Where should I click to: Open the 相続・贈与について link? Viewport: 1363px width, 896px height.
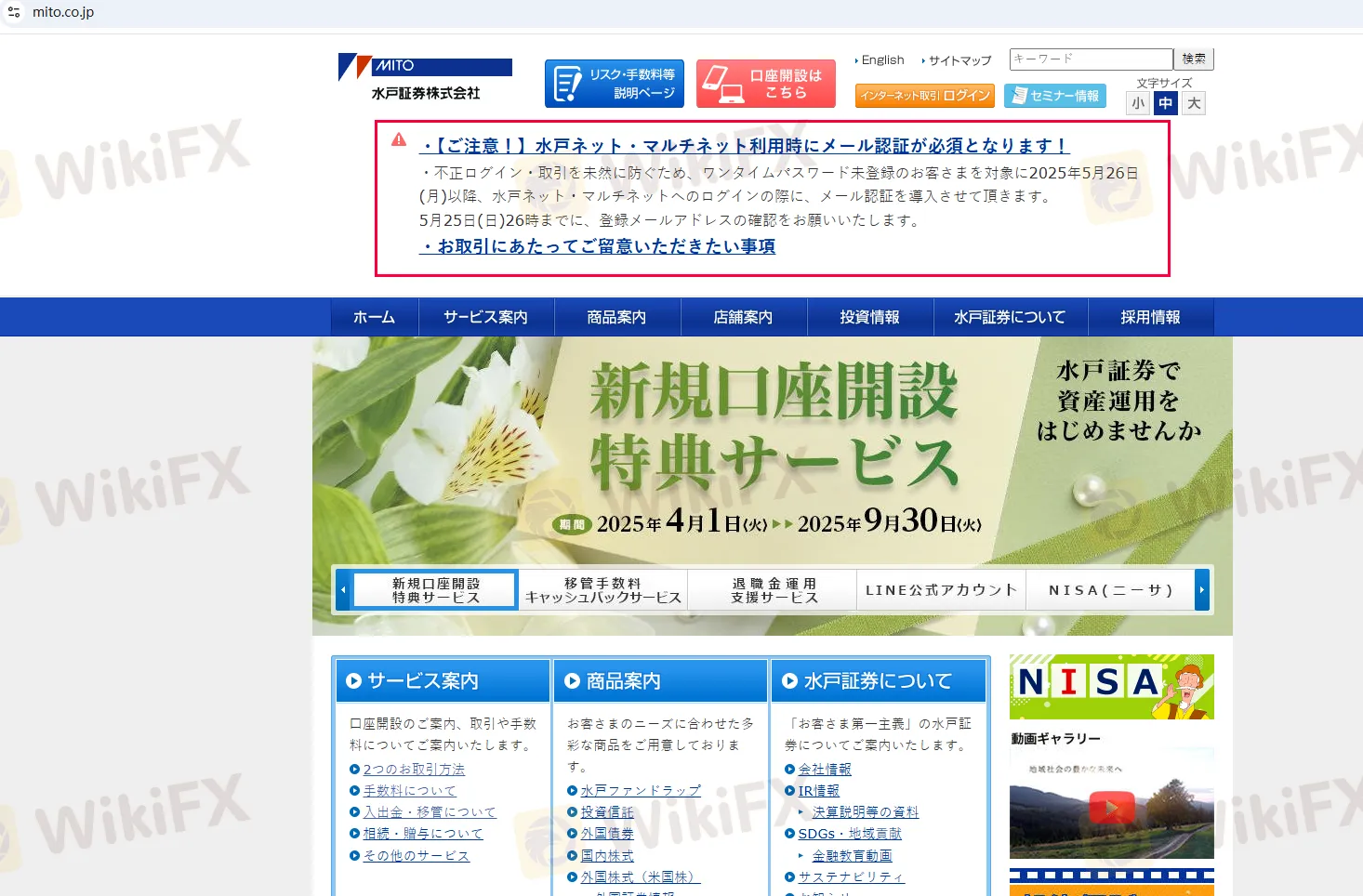pyautogui.click(x=423, y=834)
